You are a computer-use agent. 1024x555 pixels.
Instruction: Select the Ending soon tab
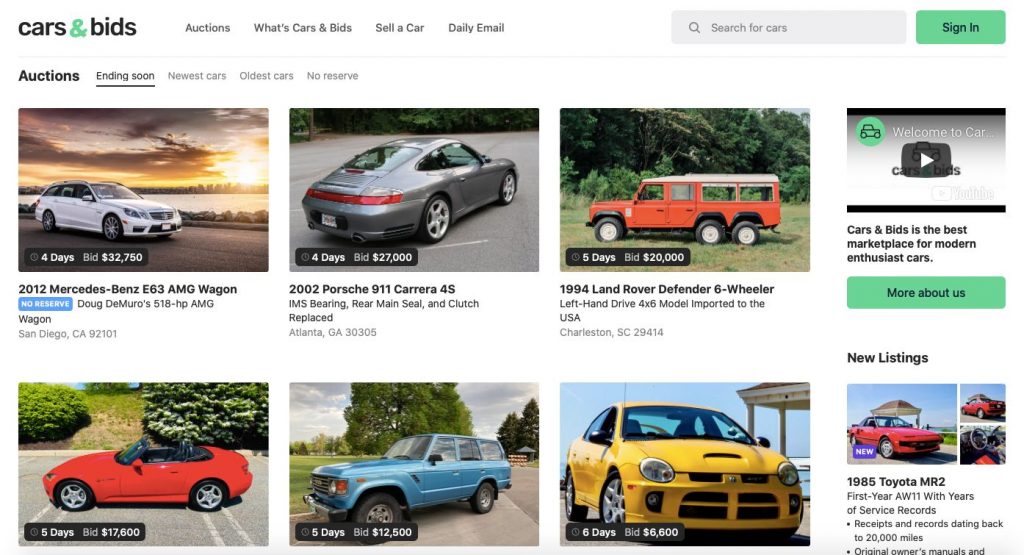click(125, 76)
